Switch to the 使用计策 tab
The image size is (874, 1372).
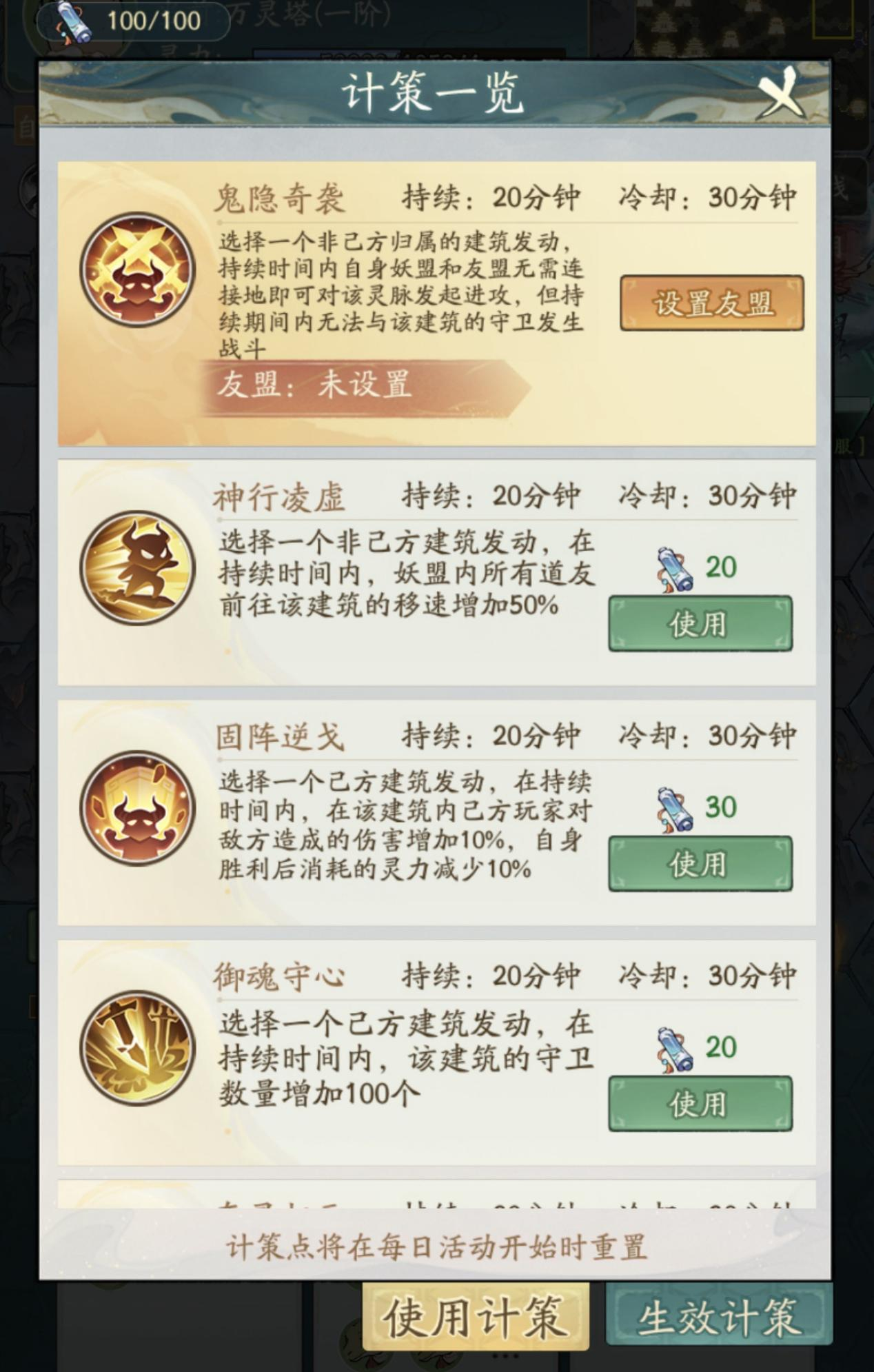tap(476, 1318)
